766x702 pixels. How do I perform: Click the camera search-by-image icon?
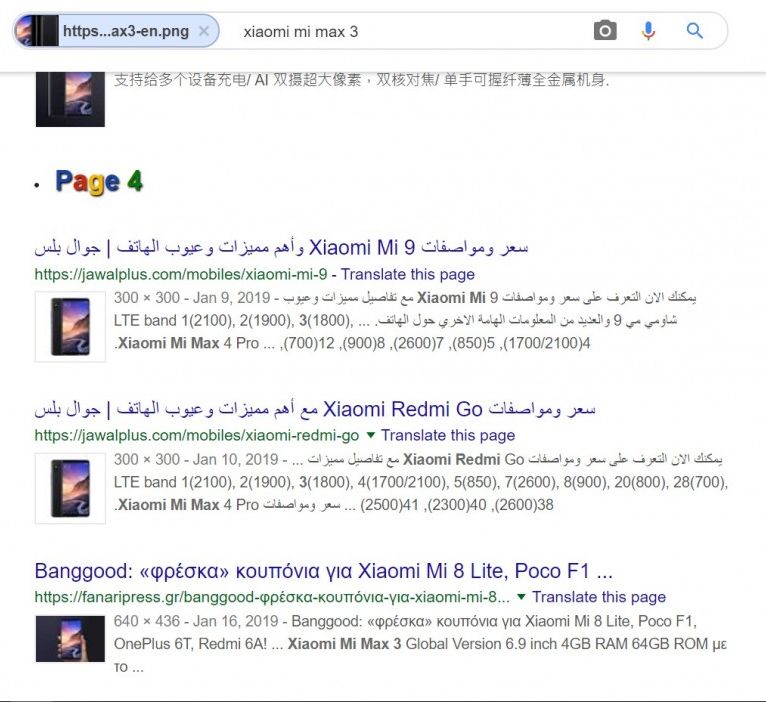click(605, 31)
